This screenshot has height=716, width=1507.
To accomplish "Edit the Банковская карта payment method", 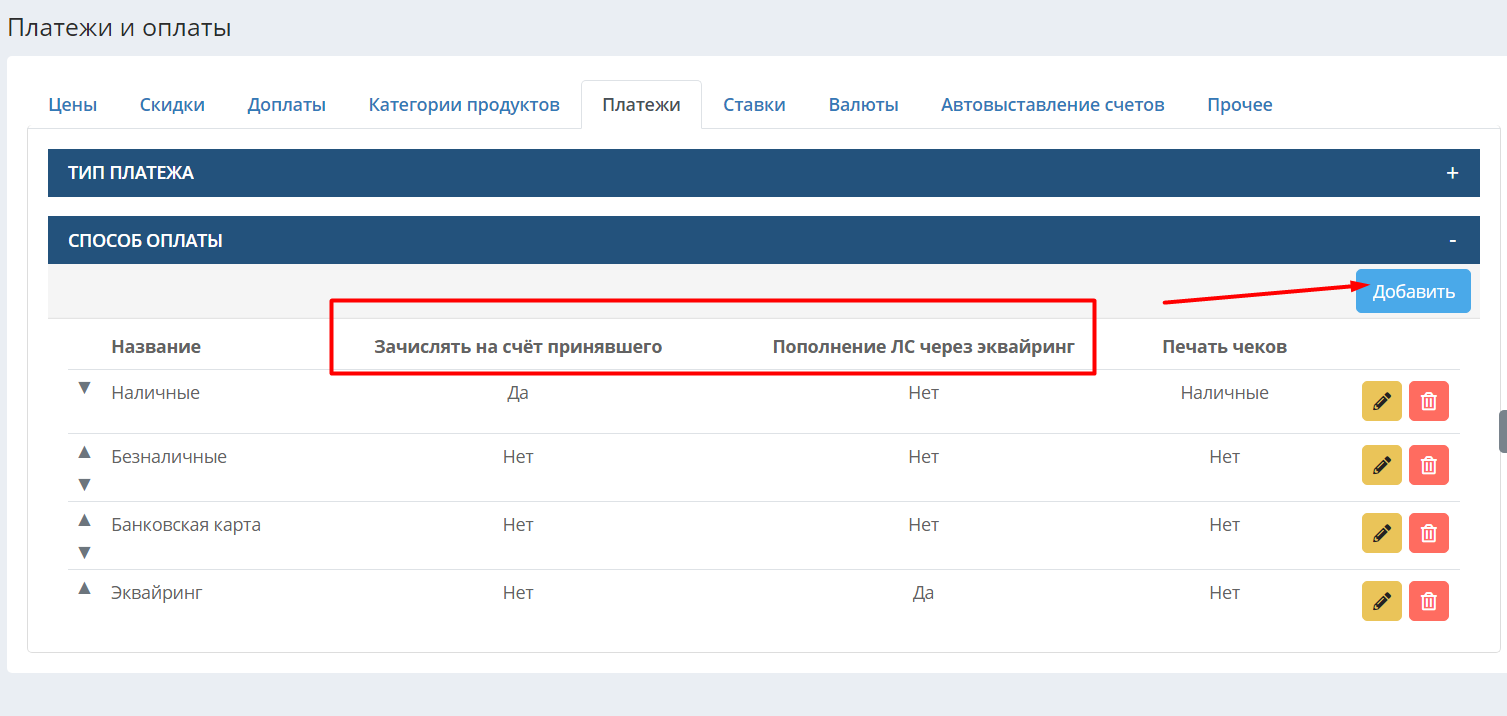I will tap(1382, 533).
